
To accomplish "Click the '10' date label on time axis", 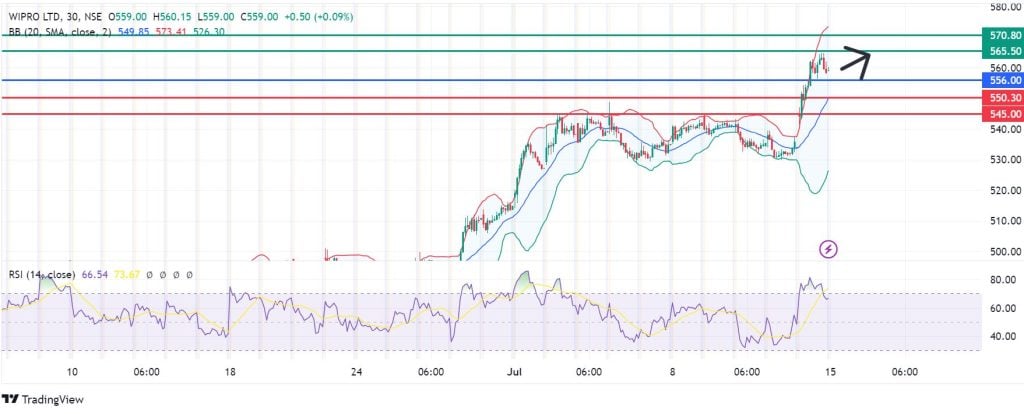I will (x=72, y=372).
